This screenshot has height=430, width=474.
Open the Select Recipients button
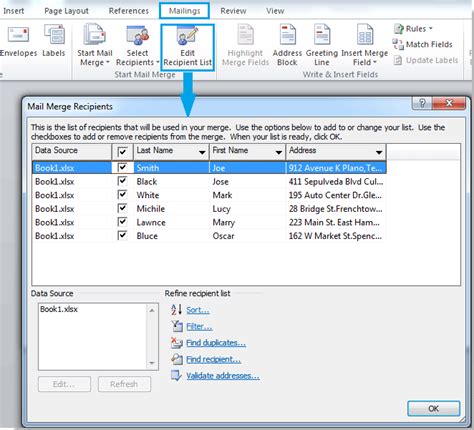click(x=137, y=45)
